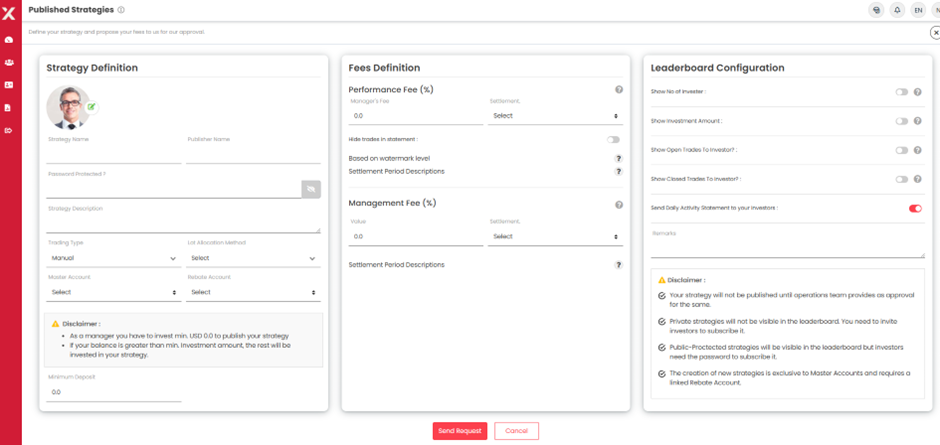
Task: Enable Show No of Investor toggle
Action: tap(901, 92)
